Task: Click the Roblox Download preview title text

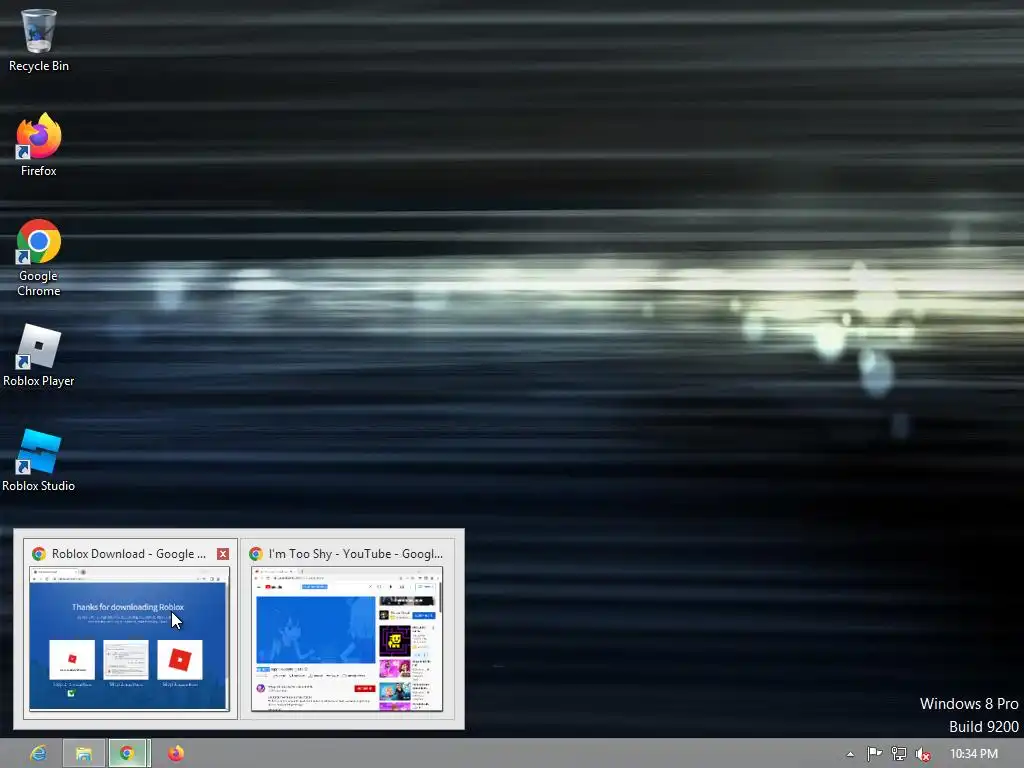Action: (129, 554)
